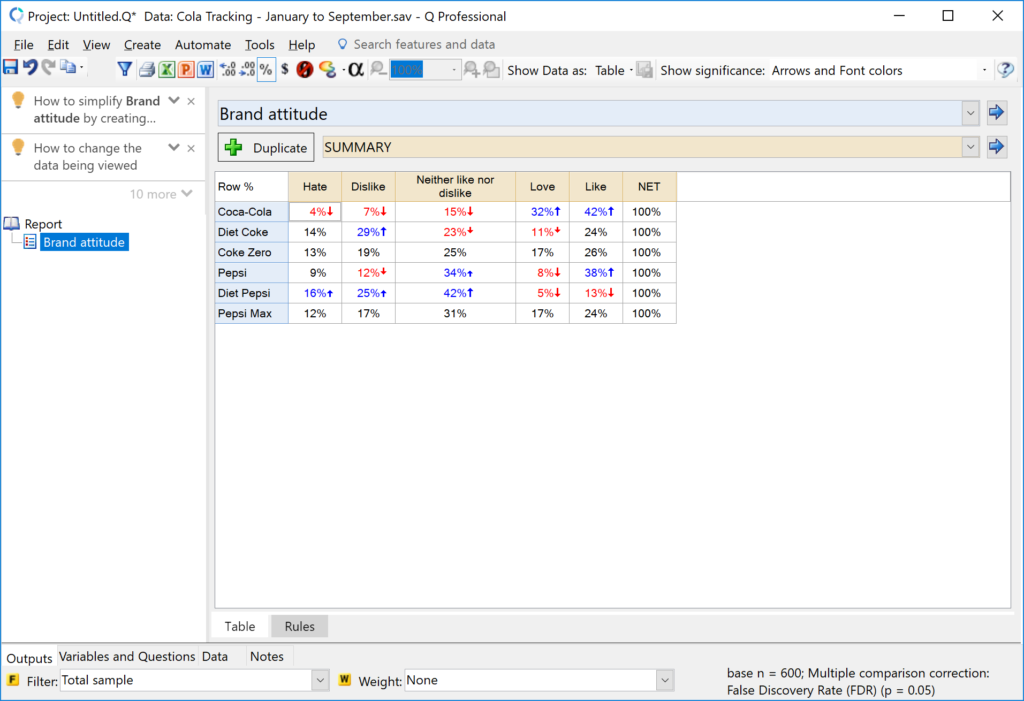Undo the last action
The width and height of the screenshot is (1024, 701).
(30, 68)
